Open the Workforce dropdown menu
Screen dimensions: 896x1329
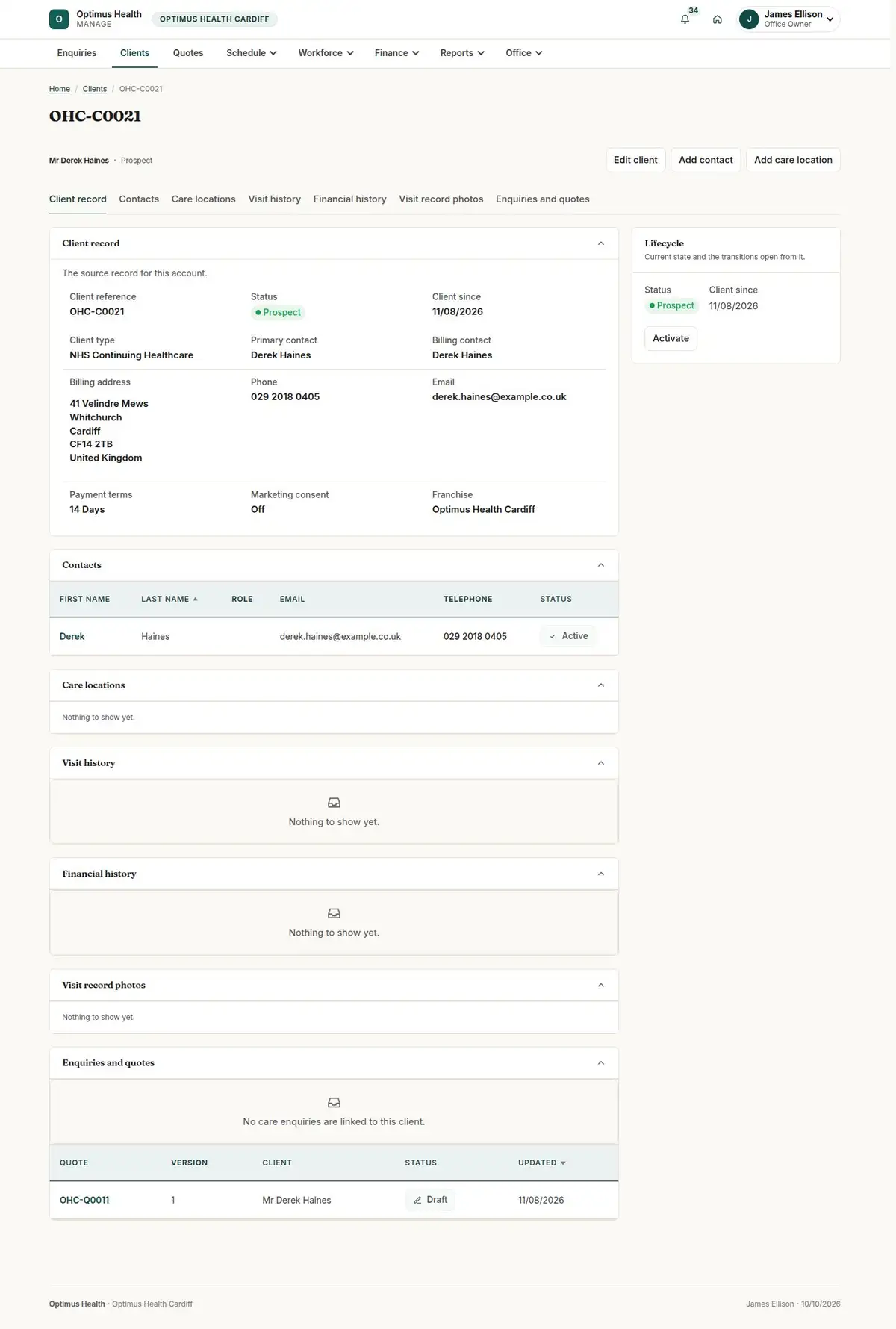point(326,53)
